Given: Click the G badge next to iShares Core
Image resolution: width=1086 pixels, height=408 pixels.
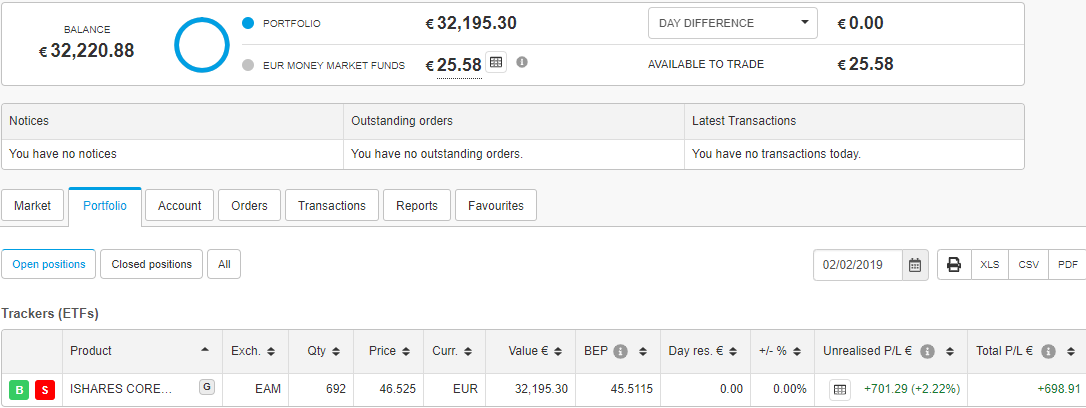Looking at the screenshot, I should click(x=206, y=387).
